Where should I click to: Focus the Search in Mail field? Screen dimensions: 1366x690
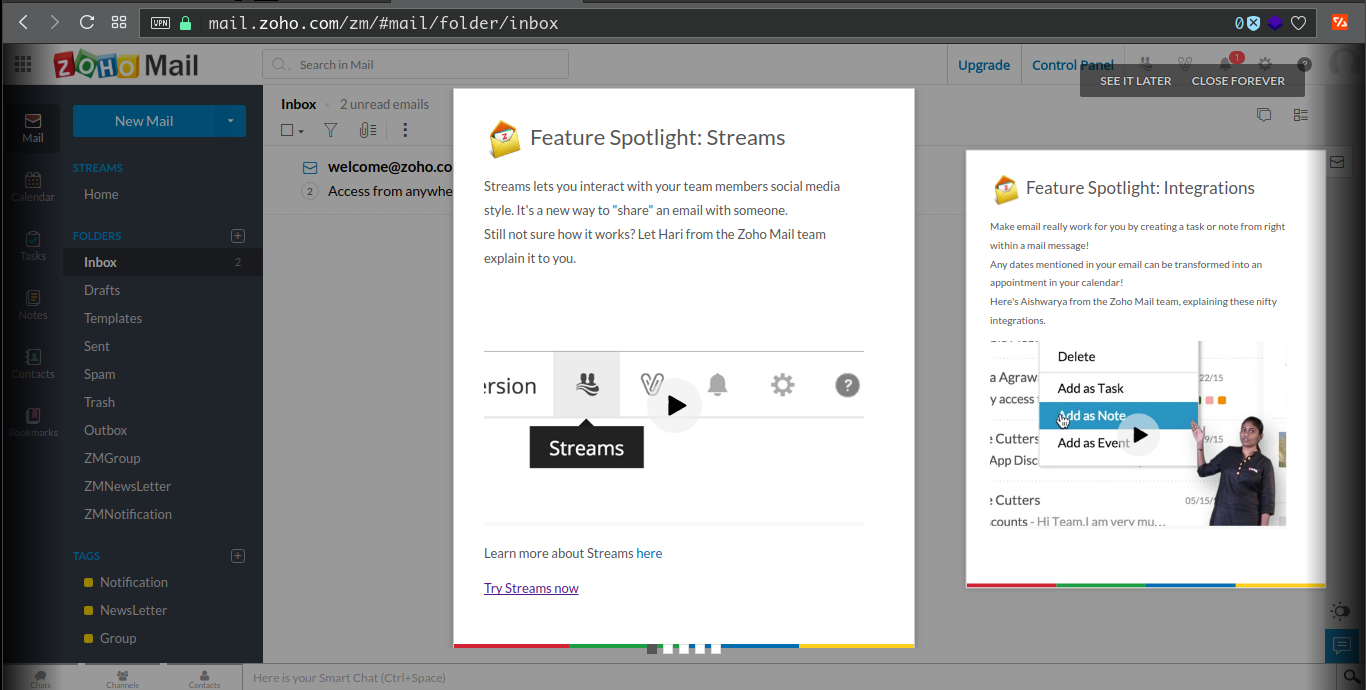point(415,64)
